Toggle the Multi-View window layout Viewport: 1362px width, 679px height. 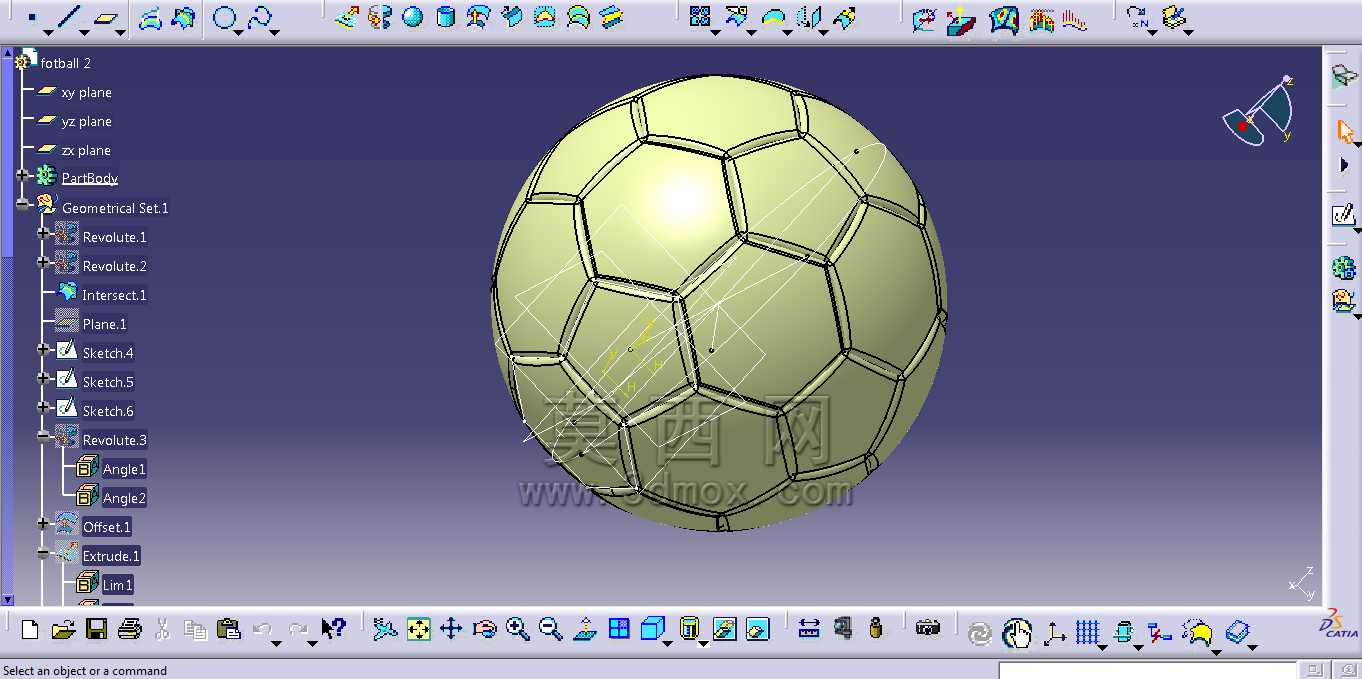pos(619,629)
